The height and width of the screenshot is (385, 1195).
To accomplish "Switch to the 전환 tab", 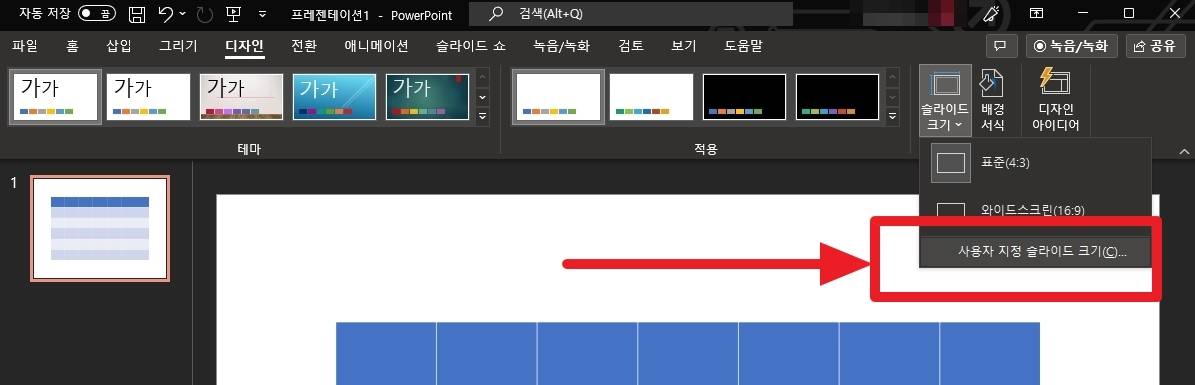I will coord(303,46).
